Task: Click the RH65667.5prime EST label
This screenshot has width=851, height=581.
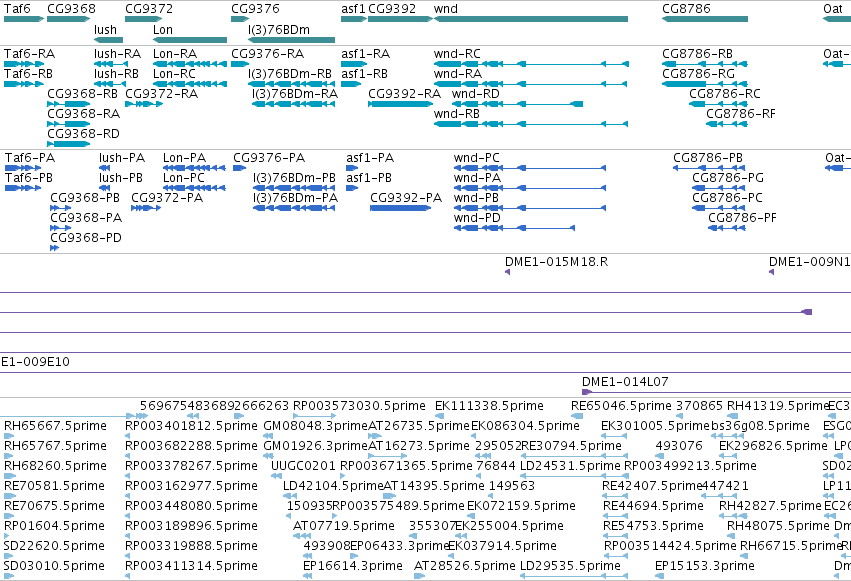Action: tap(55, 426)
